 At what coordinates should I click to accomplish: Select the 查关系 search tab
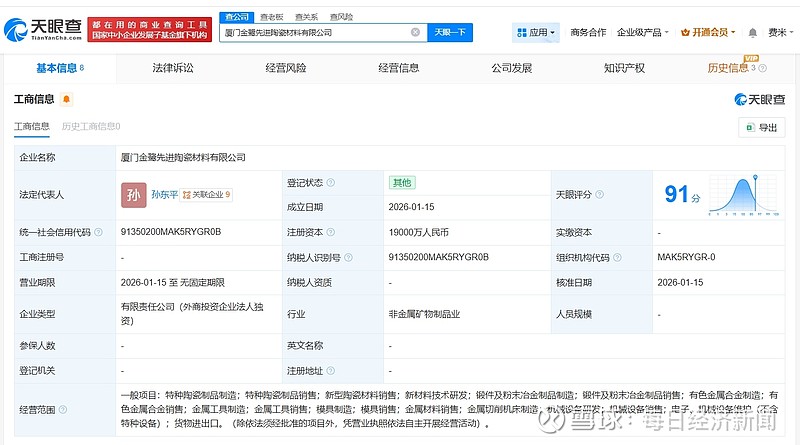tap(306, 17)
